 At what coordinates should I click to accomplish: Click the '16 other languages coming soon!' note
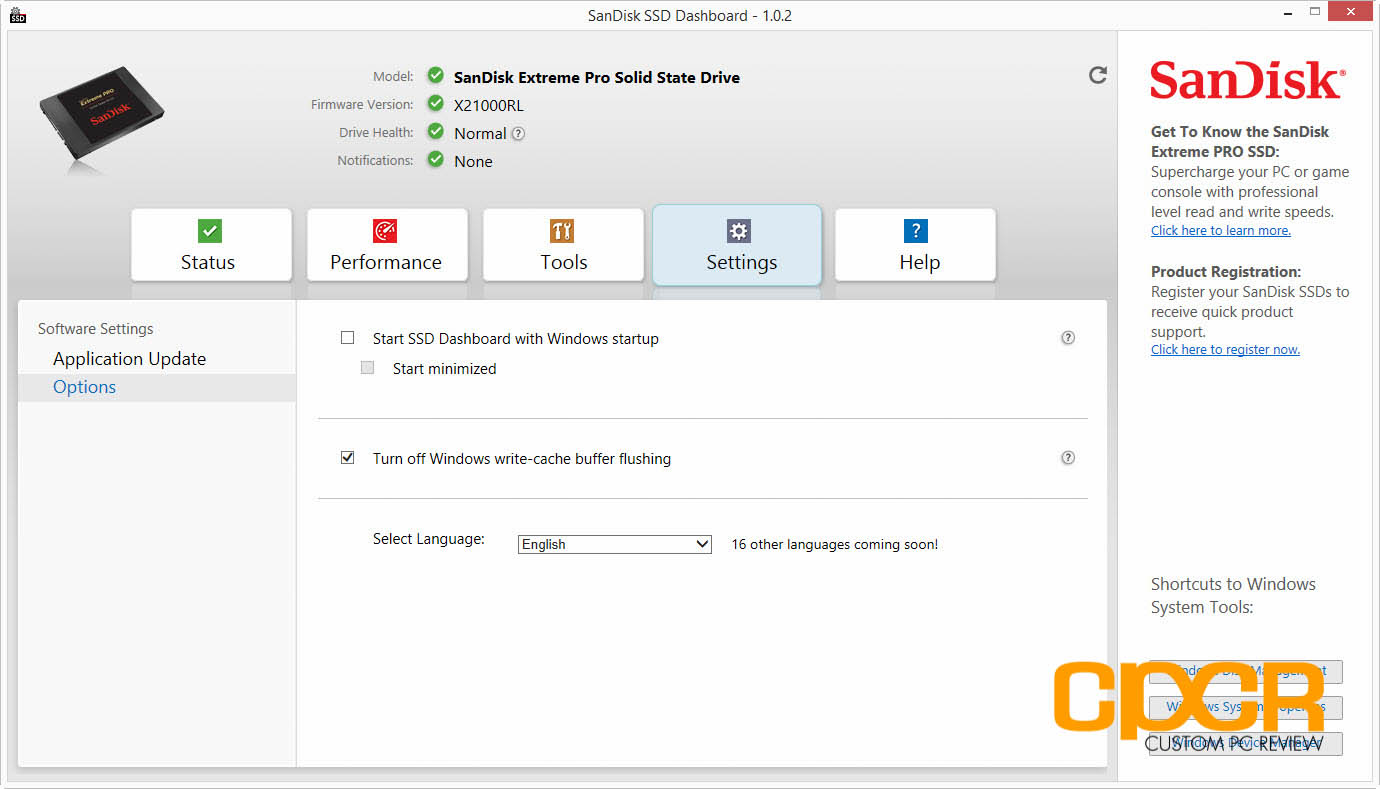tap(835, 545)
